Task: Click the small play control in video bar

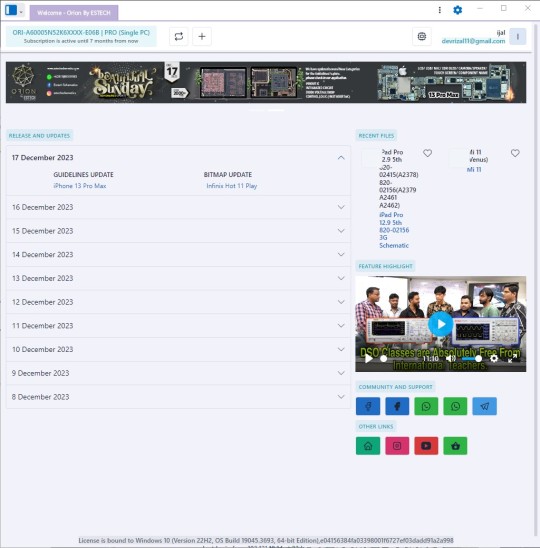Action: tap(368, 359)
